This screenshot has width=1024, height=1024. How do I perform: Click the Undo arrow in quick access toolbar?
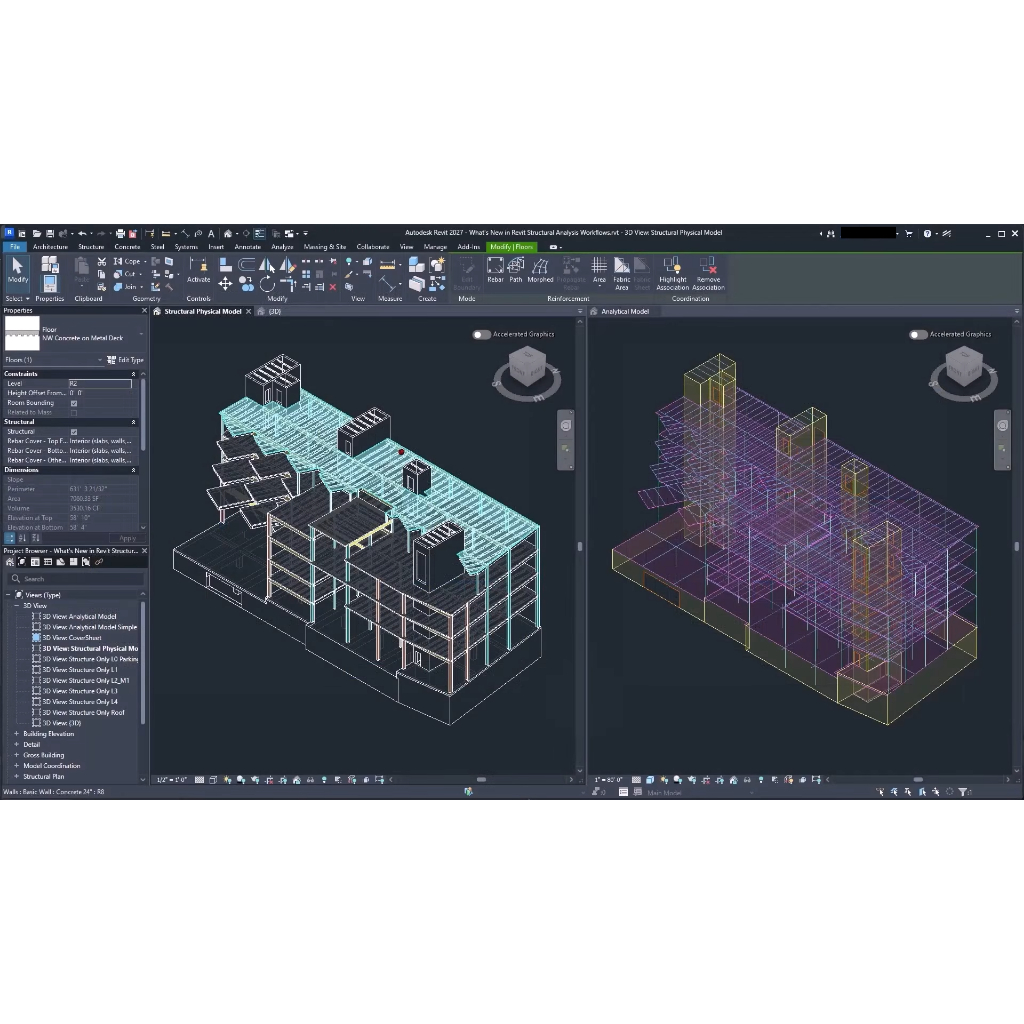click(82, 233)
